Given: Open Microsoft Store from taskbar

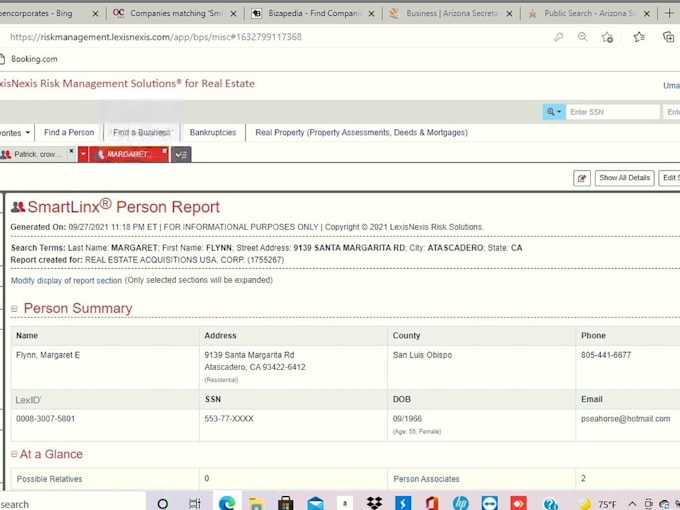Looking at the screenshot, I should point(285,503).
